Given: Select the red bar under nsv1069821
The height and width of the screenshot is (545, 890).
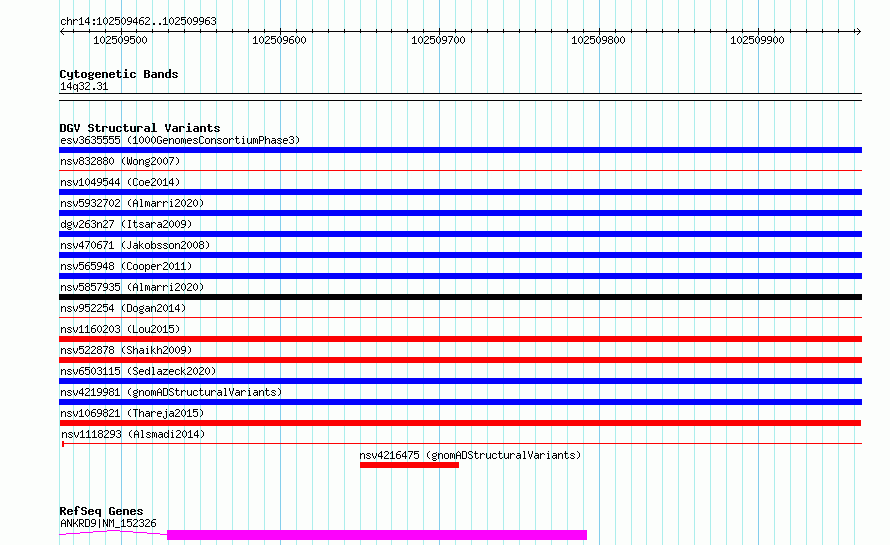Looking at the screenshot, I should [x=460, y=423].
